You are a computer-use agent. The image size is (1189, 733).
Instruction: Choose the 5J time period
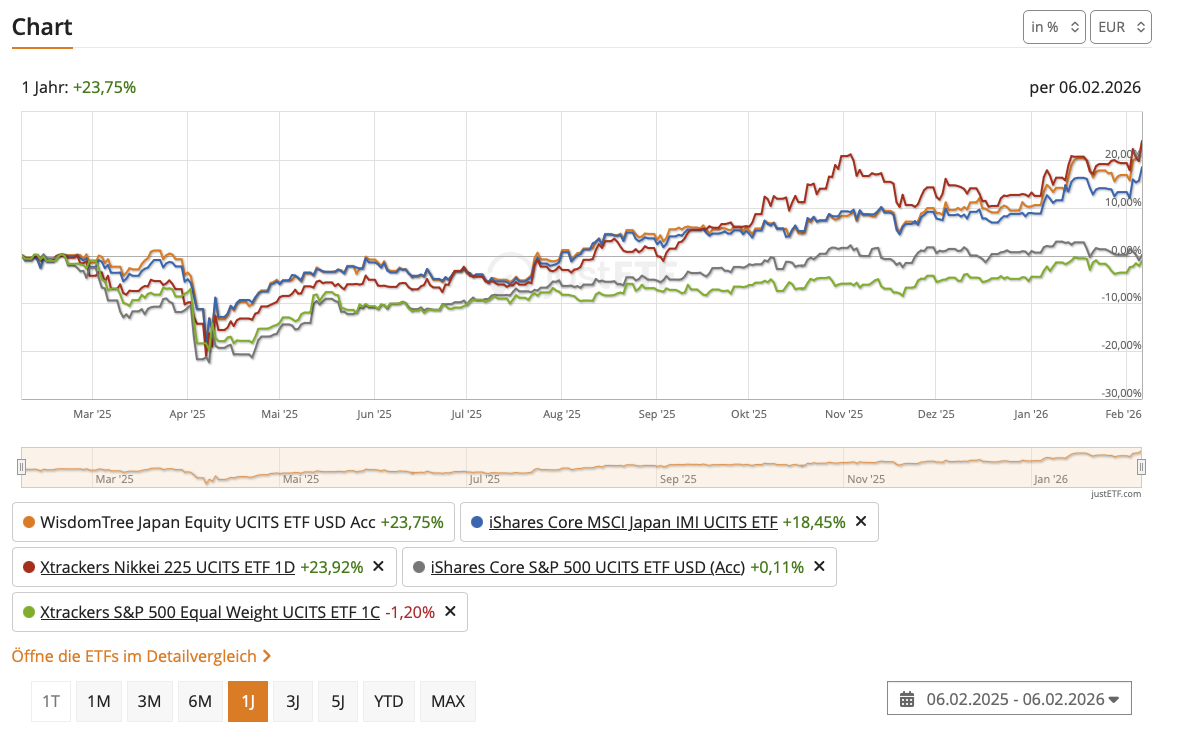click(337, 701)
